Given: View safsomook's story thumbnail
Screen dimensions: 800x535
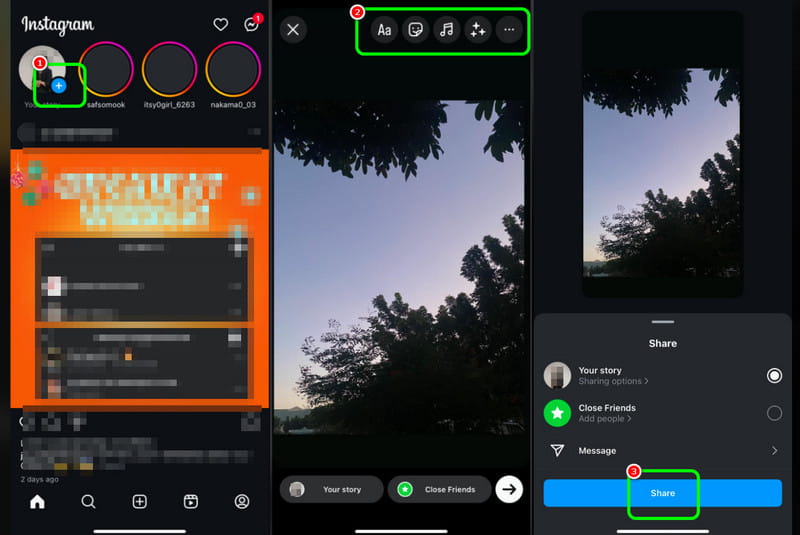Looking at the screenshot, I should [106, 69].
